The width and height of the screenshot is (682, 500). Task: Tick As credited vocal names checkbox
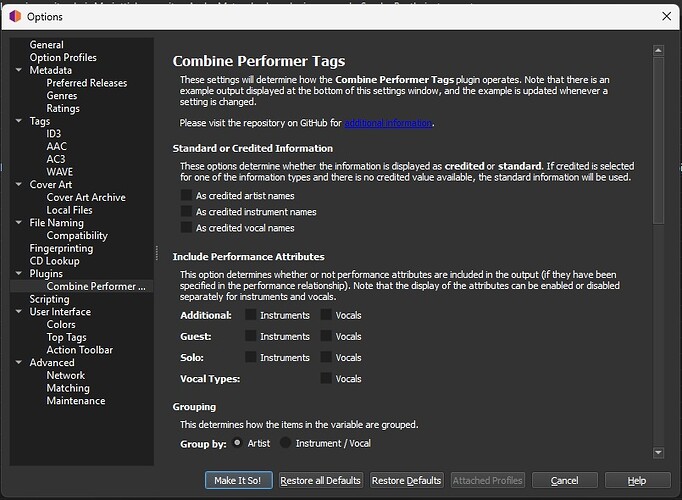(x=186, y=228)
